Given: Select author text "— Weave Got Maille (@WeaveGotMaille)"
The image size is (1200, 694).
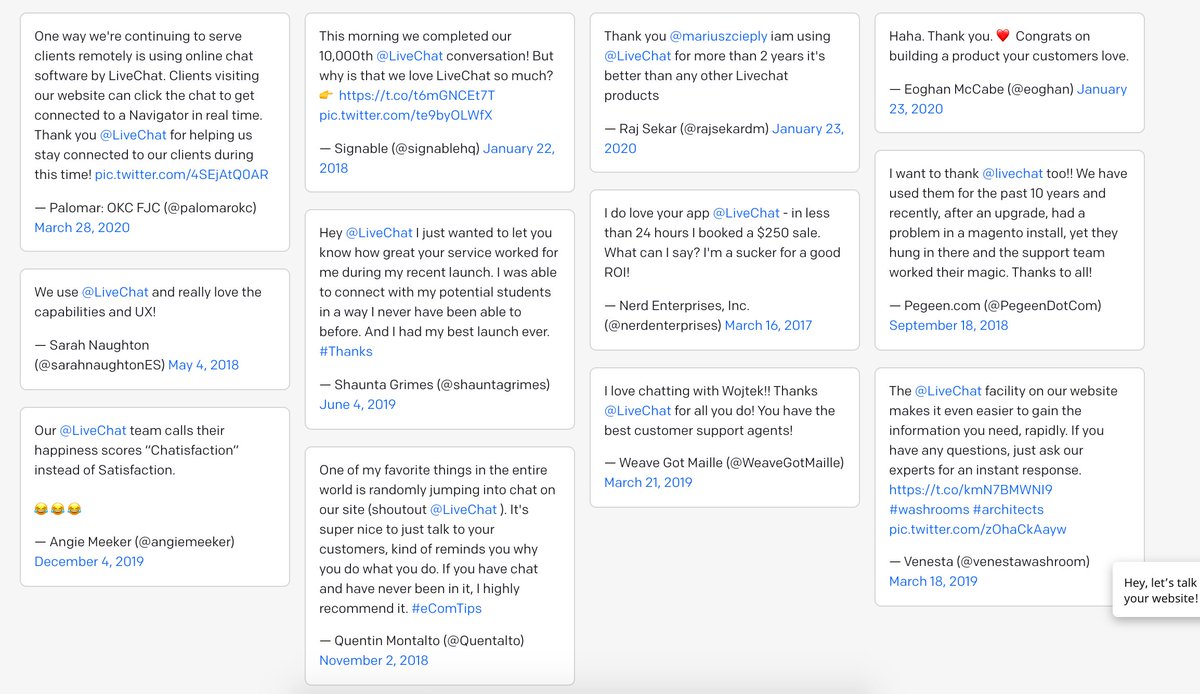Looking at the screenshot, I should [724, 462].
